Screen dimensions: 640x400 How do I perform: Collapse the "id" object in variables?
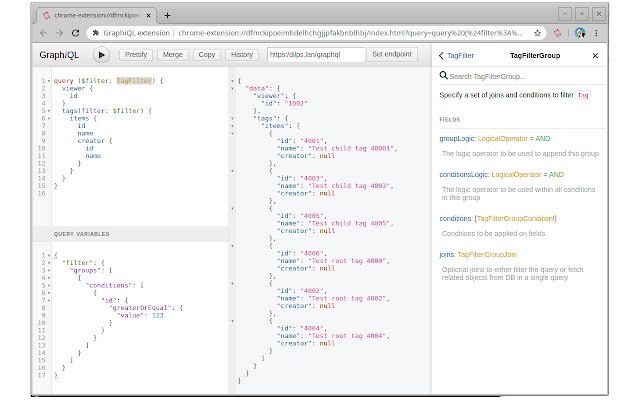click(49, 300)
